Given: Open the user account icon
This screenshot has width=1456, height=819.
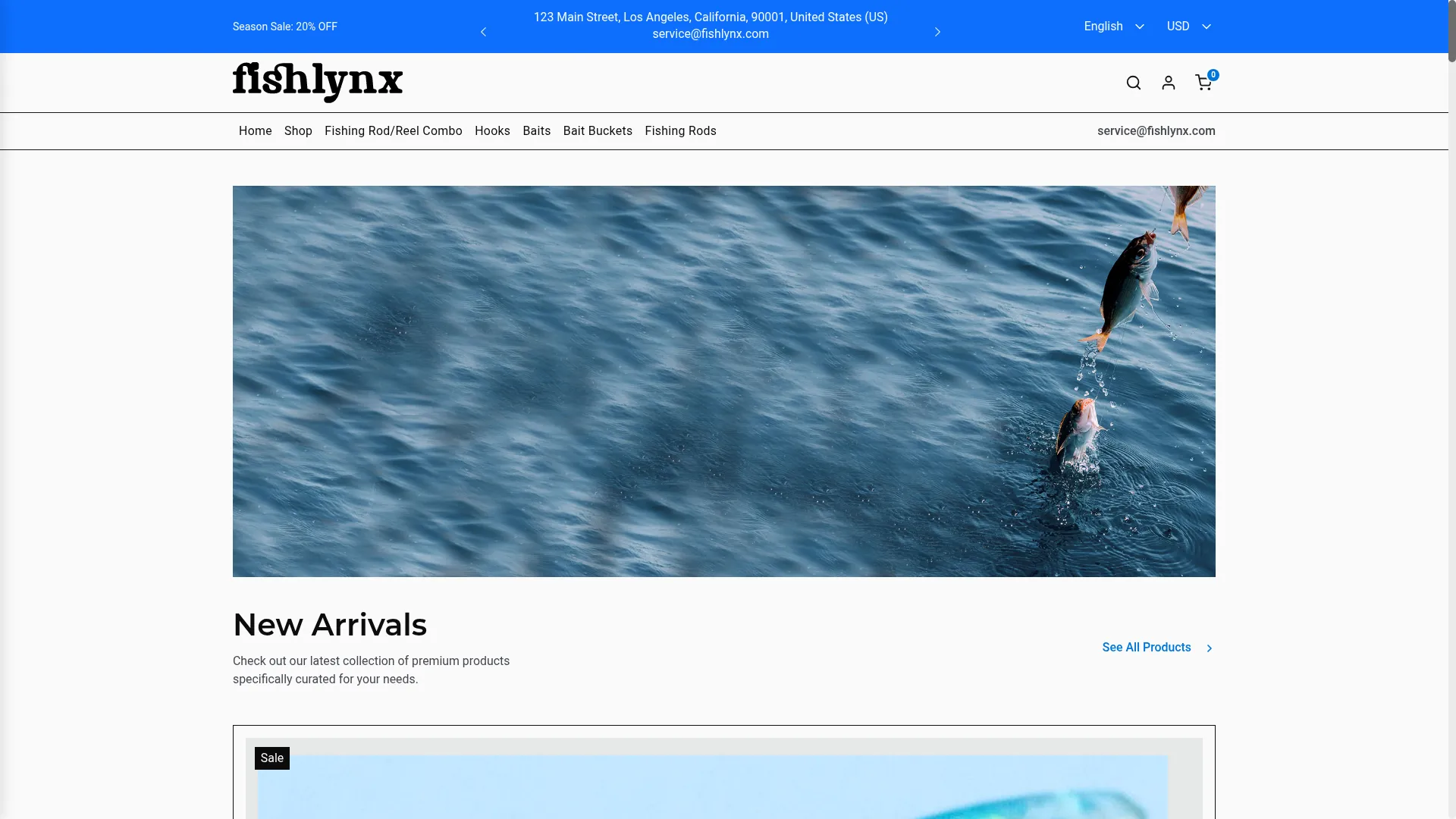Looking at the screenshot, I should pyautogui.click(x=1168, y=83).
